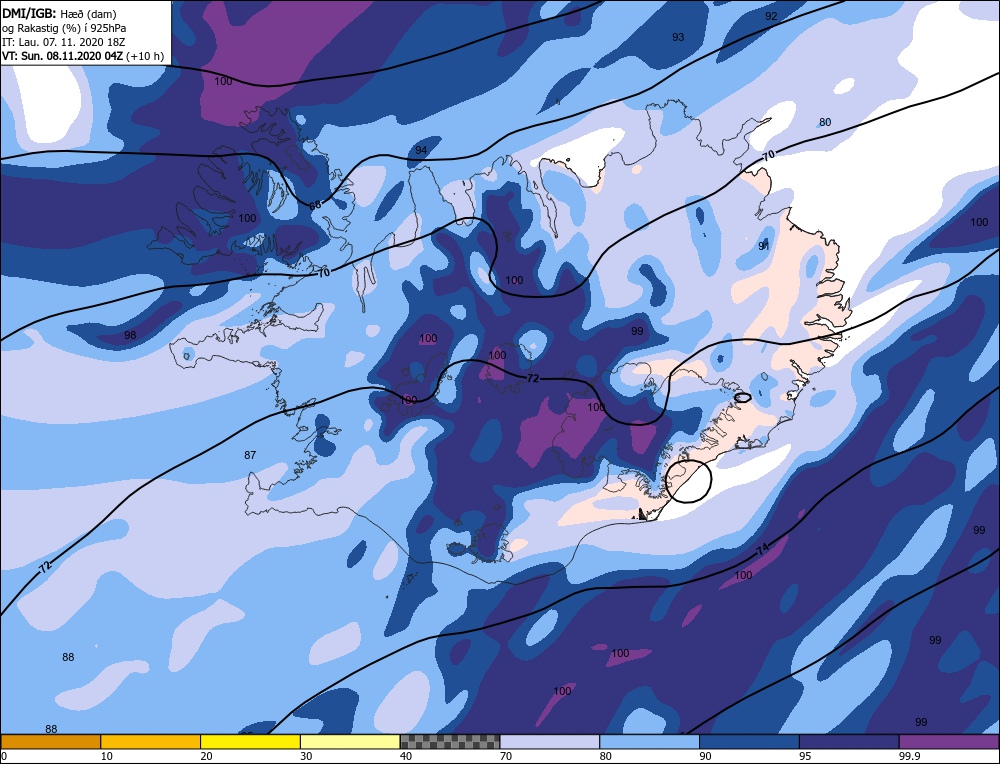Select the 'IT: Lau. 07. 11. 2020 18Z' line
The width and height of the screenshot is (1000, 764).
tap(63, 42)
